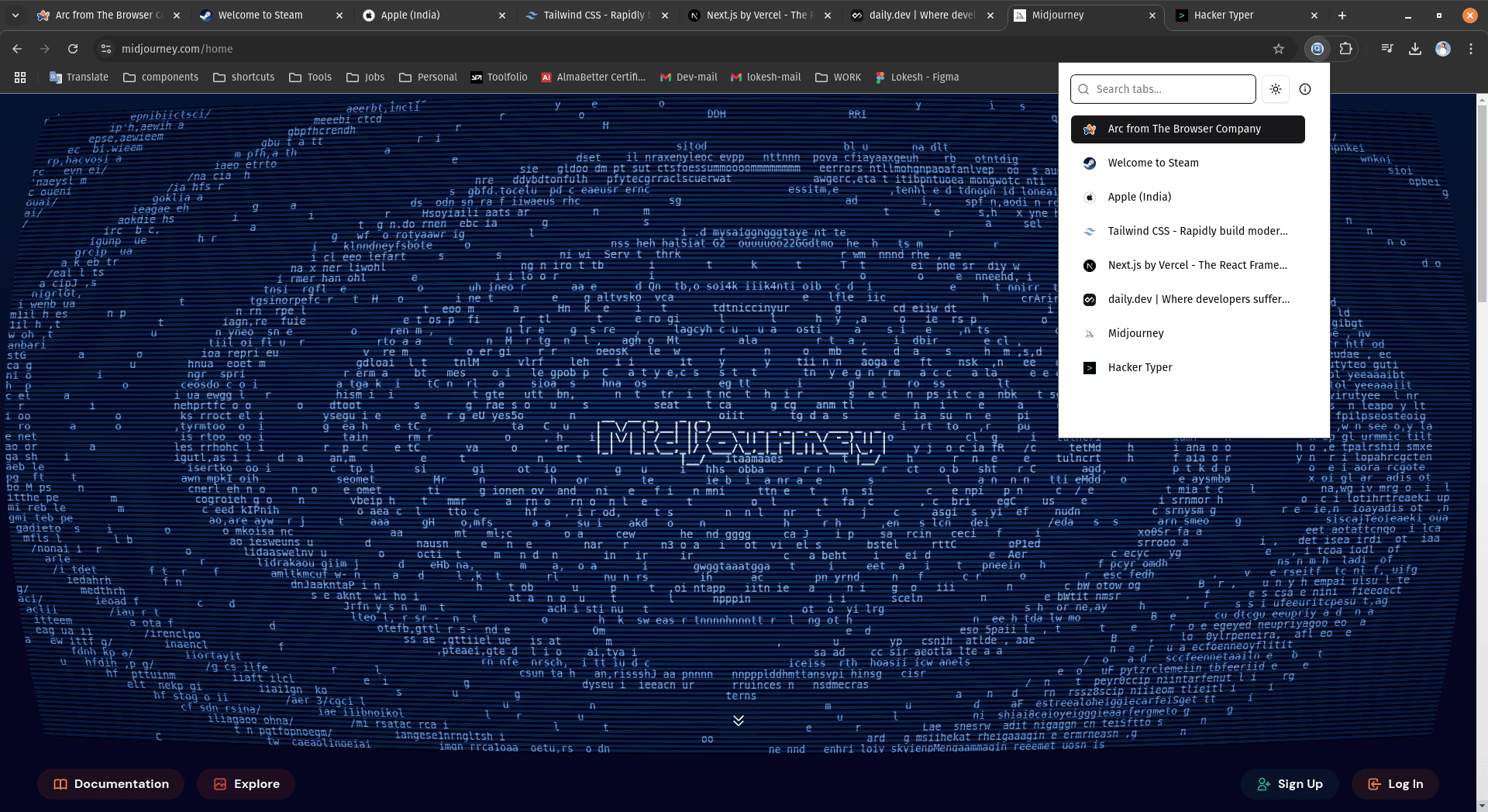Open the Google Translate bookmark
Viewport: 1488px width, 812px height.
[78, 77]
